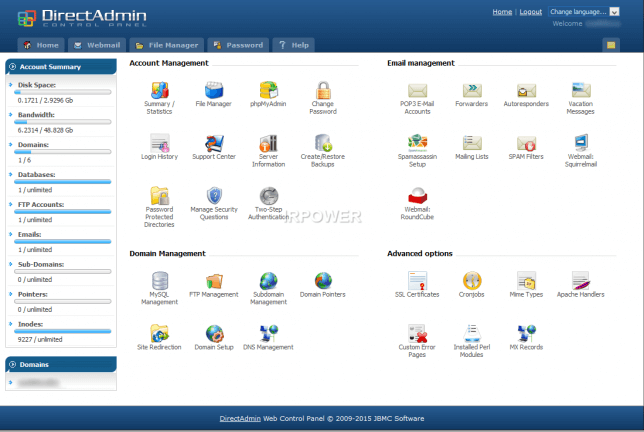The height and width of the screenshot is (432, 644).
Task: Open Subdomain Management
Action: pos(268,281)
